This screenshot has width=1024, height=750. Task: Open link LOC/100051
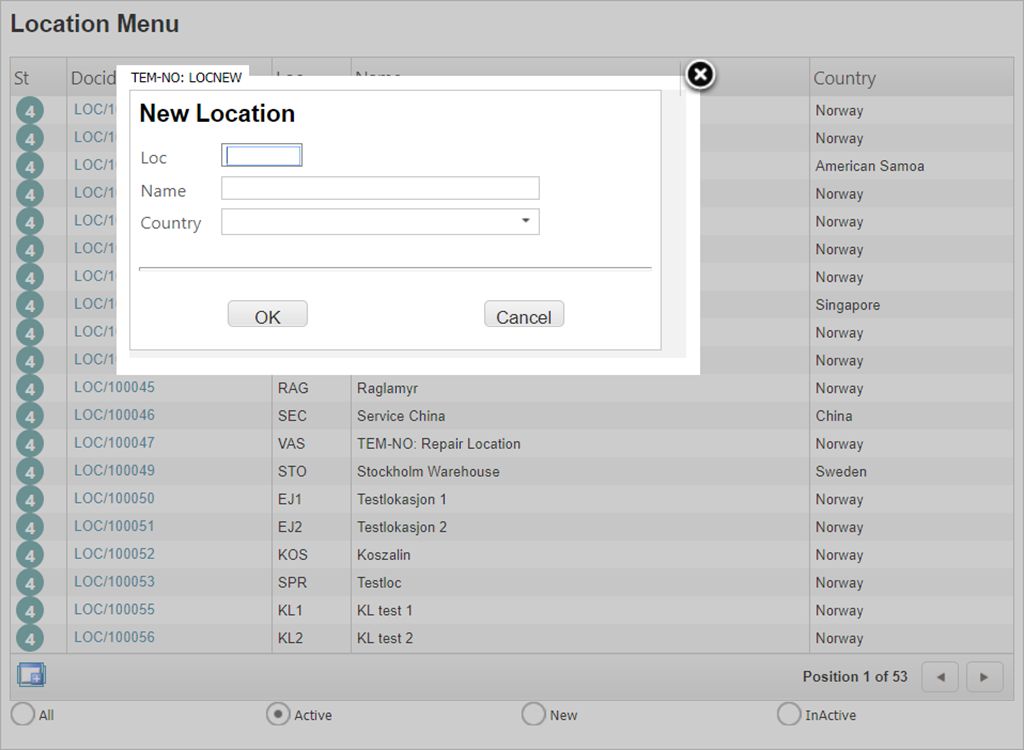click(x=114, y=526)
